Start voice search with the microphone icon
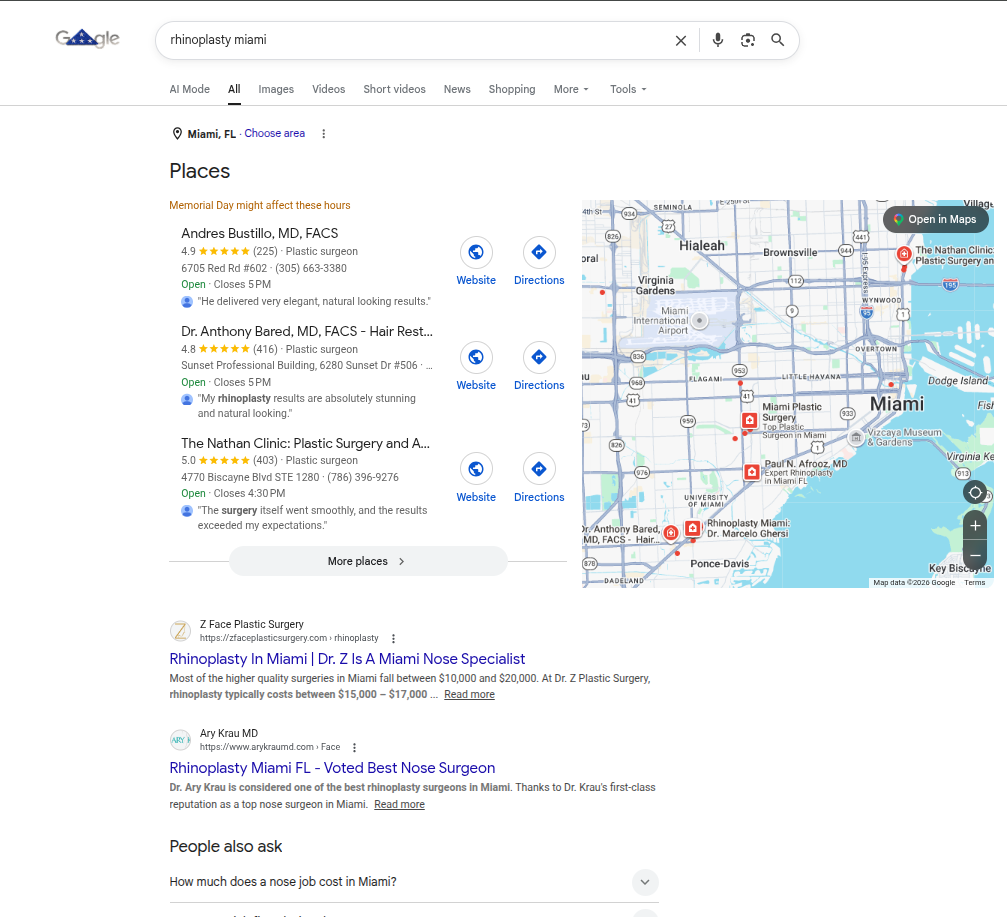Screen dimensions: 1007x917 pyautogui.click(x=717, y=40)
